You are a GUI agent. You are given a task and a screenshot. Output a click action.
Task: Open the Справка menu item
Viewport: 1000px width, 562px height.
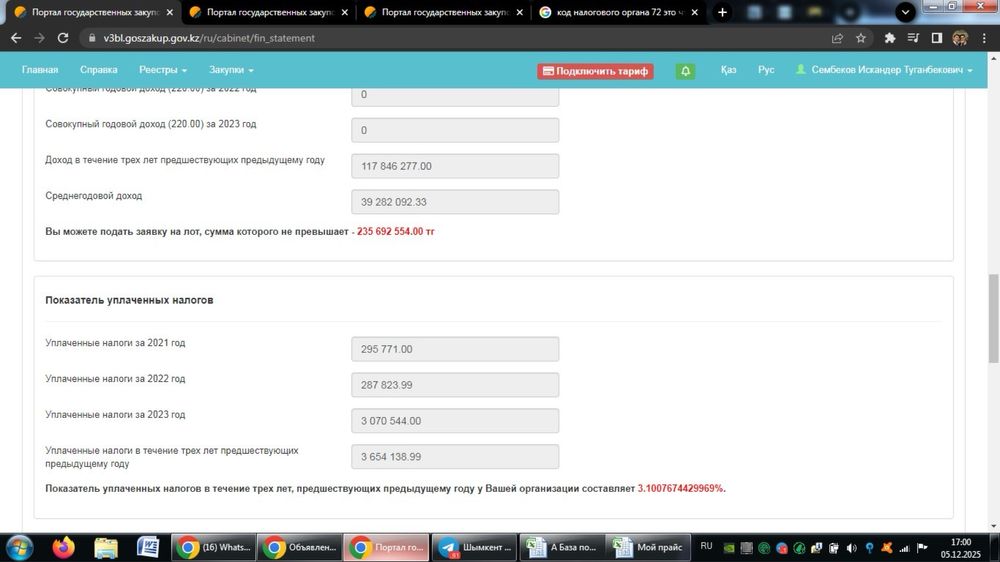(x=98, y=70)
